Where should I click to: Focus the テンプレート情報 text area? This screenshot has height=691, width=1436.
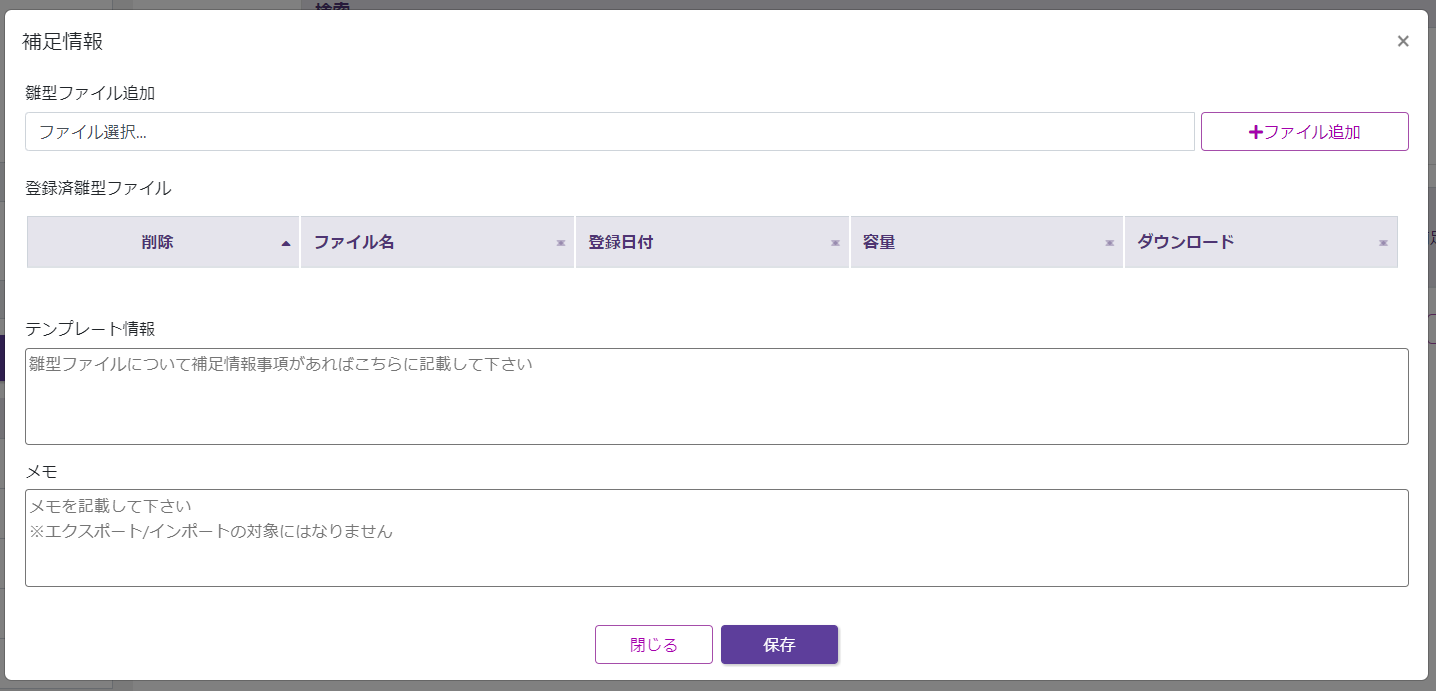pyautogui.click(x=717, y=396)
